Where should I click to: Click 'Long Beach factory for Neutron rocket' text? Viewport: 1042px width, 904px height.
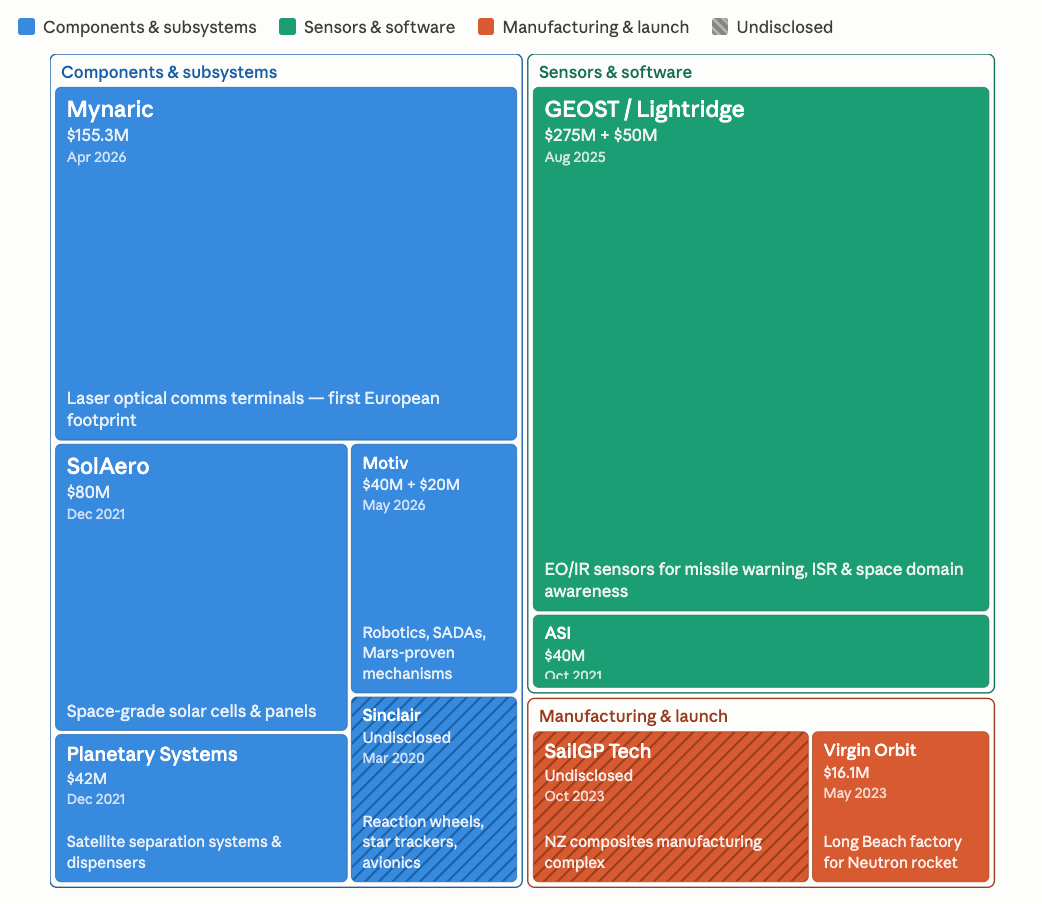[892, 852]
